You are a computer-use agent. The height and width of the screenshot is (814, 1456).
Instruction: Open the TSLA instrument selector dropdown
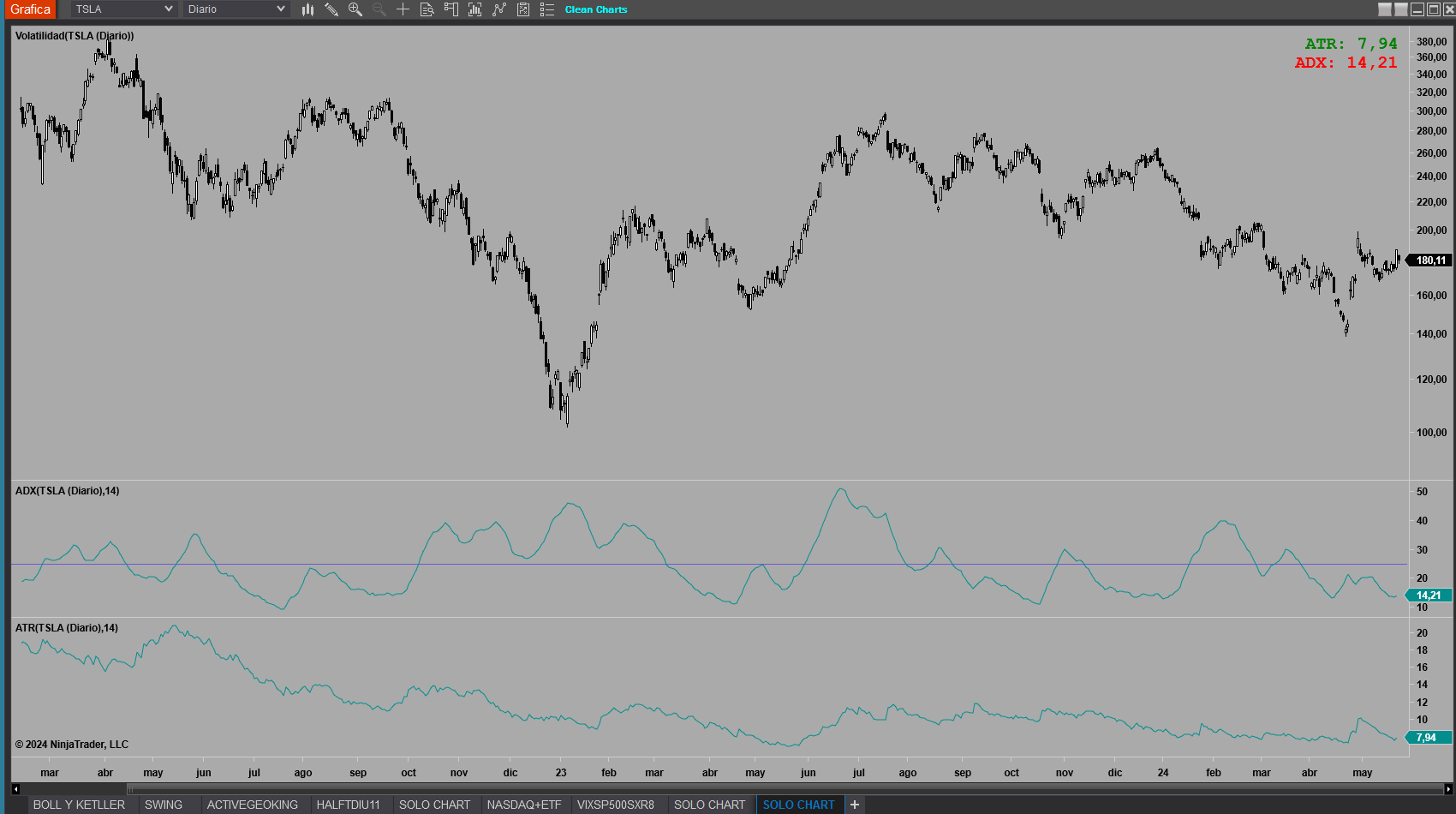(124, 9)
